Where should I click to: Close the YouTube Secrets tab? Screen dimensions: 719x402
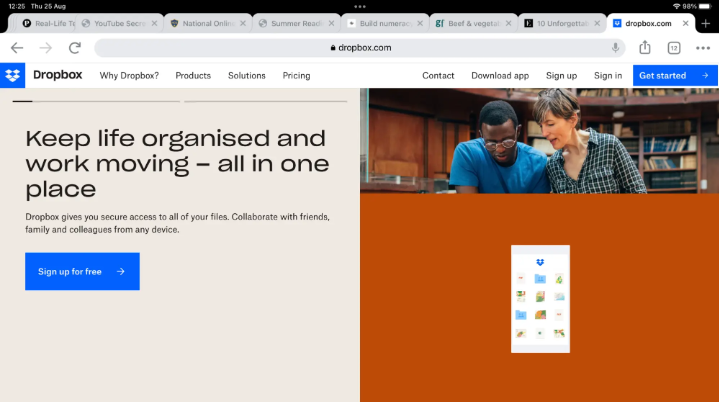point(154,23)
